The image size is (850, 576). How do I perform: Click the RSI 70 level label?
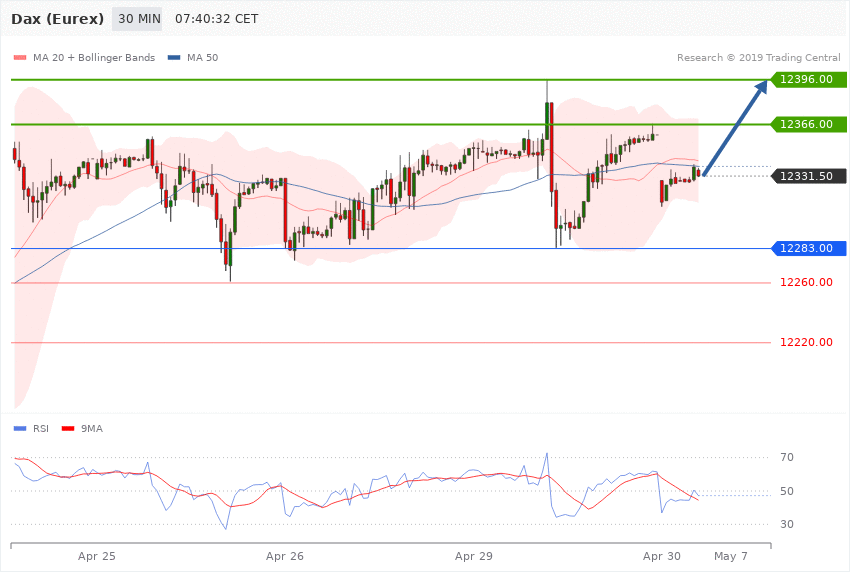click(787, 457)
